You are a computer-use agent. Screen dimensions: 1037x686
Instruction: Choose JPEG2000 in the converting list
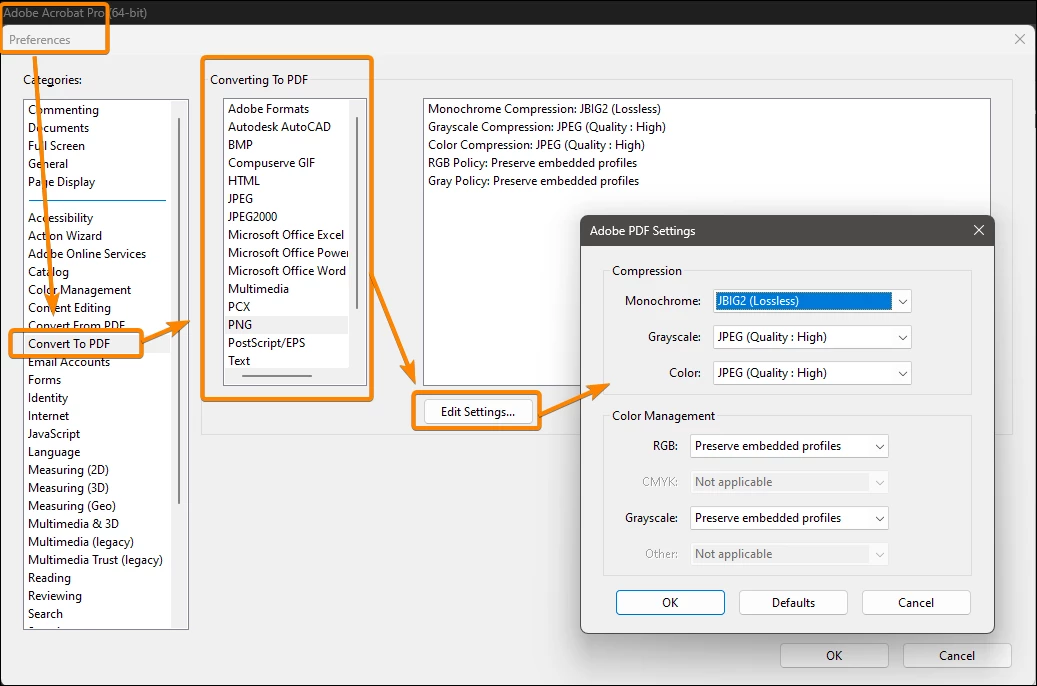coord(252,216)
